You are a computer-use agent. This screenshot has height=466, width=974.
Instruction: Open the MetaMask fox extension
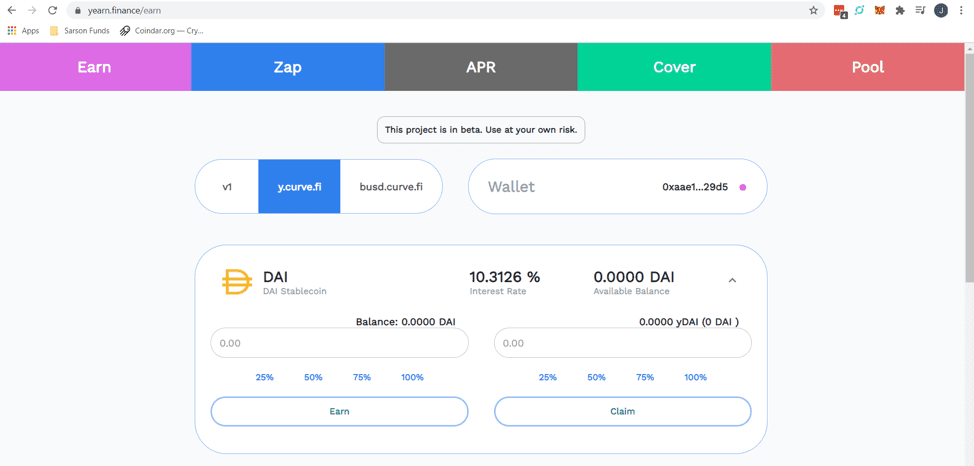point(880,10)
